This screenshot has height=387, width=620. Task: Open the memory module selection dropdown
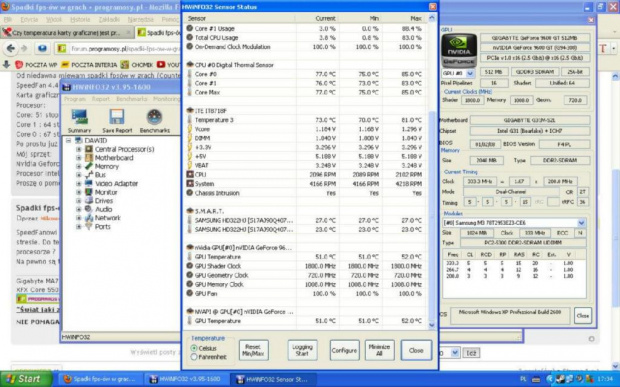pos(581,223)
